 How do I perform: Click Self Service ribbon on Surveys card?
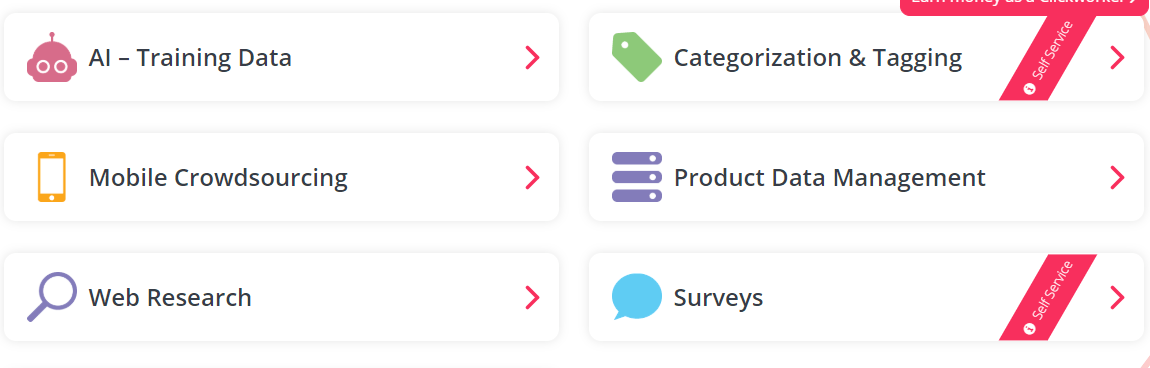[x=1047, y=298]
